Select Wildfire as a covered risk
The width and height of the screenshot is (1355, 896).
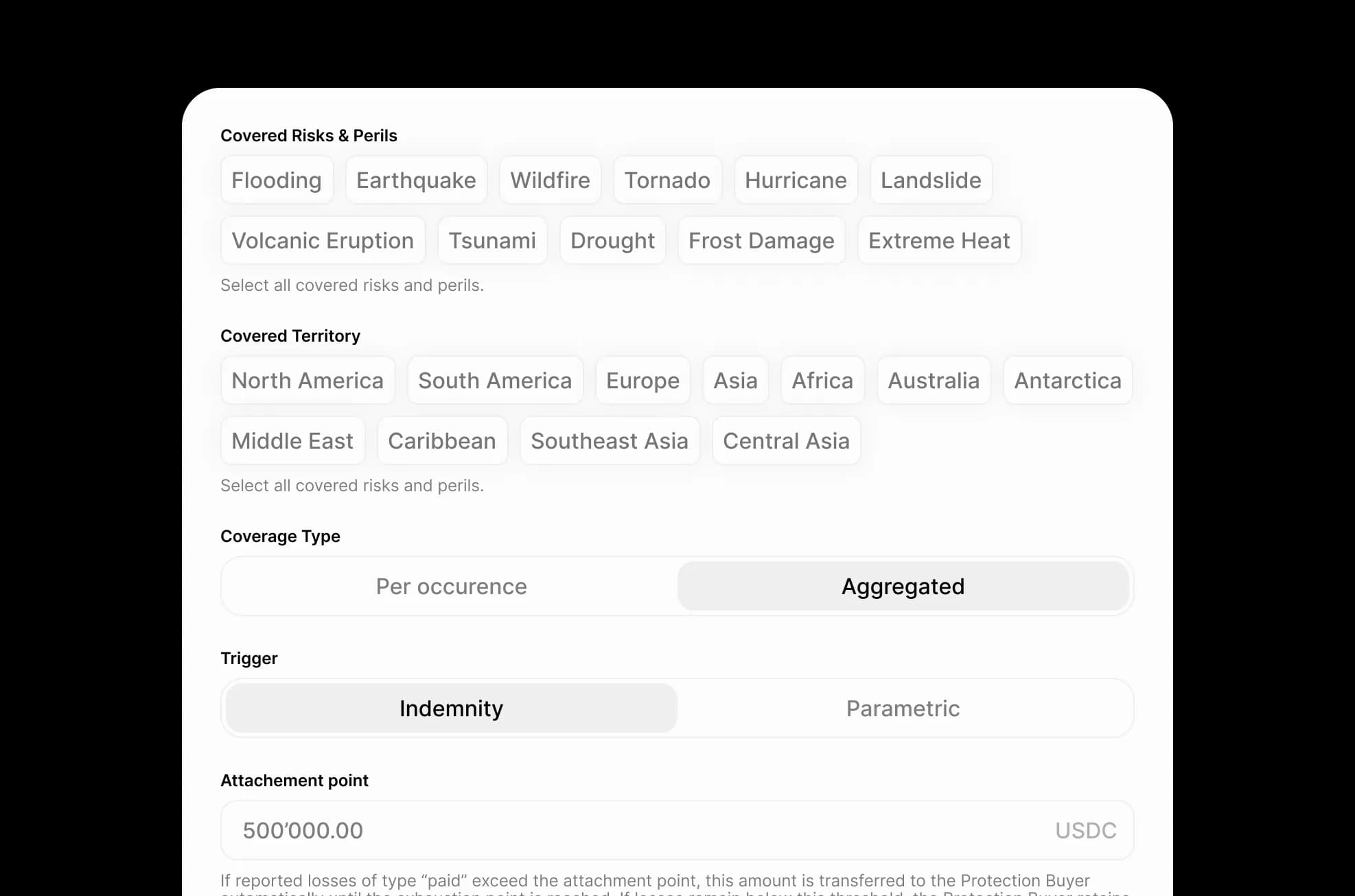(550, 180)
